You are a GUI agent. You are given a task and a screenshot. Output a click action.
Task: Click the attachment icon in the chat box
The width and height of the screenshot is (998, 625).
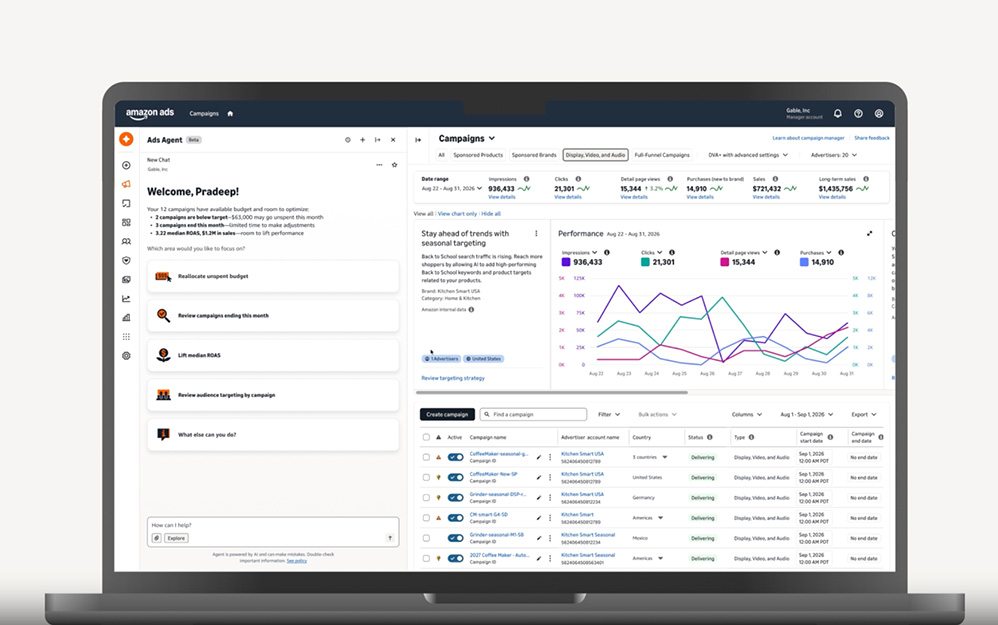pyautogui.click(x=157, y=538)
